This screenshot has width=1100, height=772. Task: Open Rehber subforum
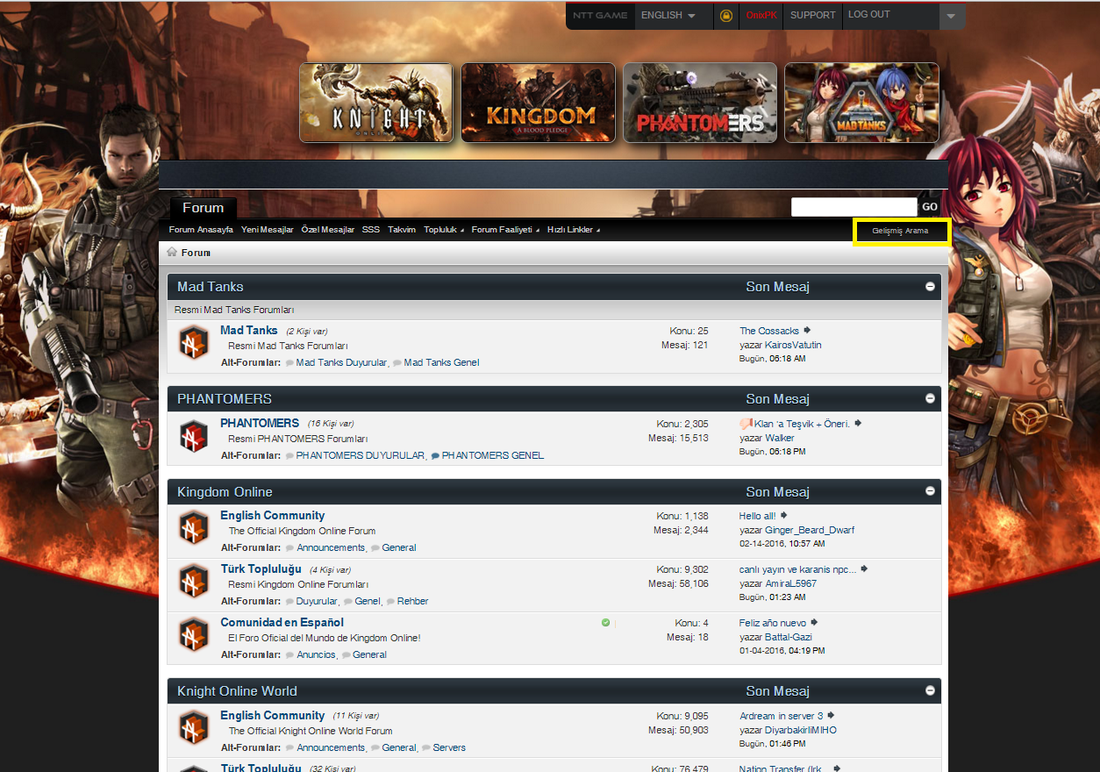pos(412,601)
